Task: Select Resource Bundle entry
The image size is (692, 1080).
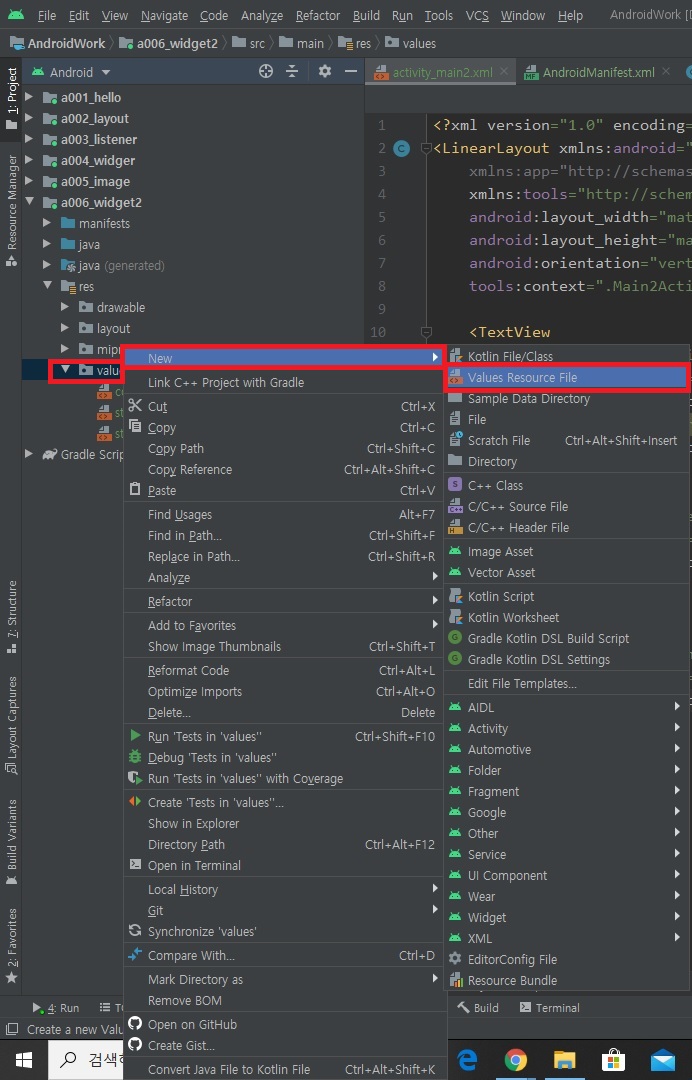Action: (x=567, y=980)
